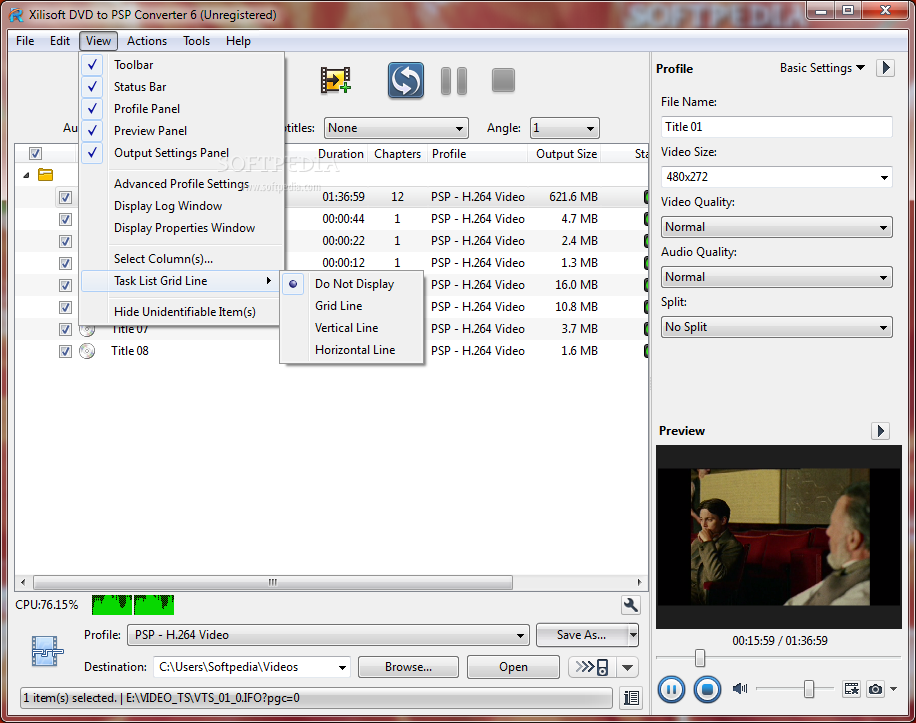Mute the preview speaker icon
The height and width of the screenshot is (723, 916).
coord(740,689)
